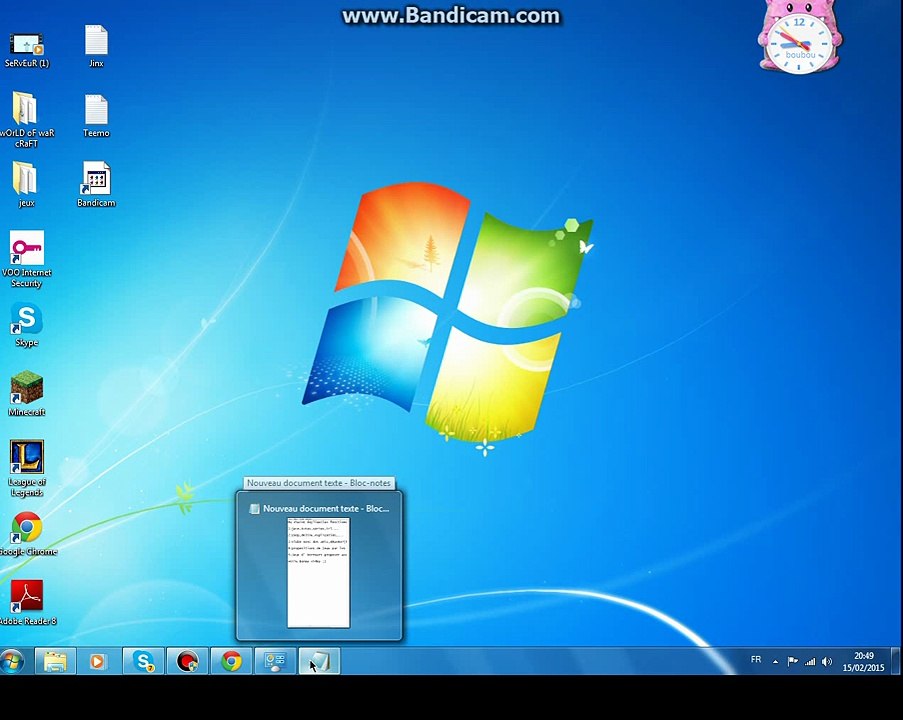The image size is (903, 720).
Task: Open the volume speaker tray icon
Action: pyautogui.click(x=827, y=661)
